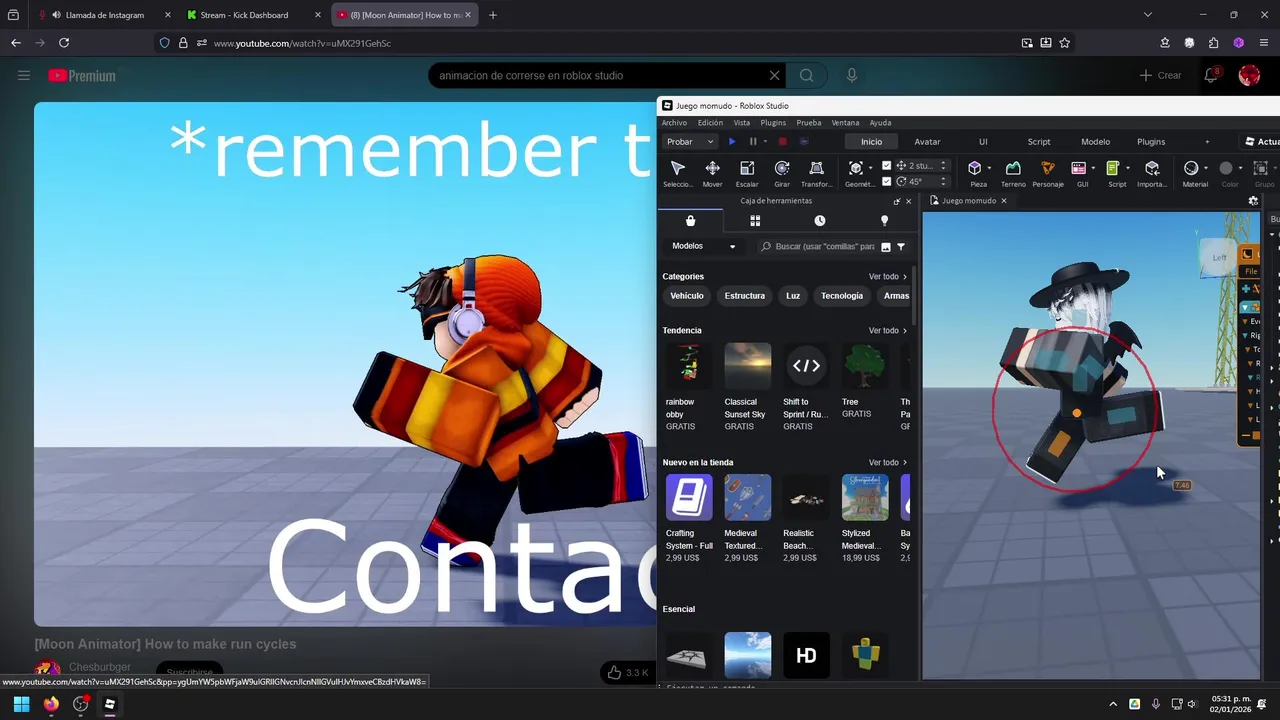Expand the Material dropdown arrow
This screenshot has width=1280, height=720.
(1205, 168)
